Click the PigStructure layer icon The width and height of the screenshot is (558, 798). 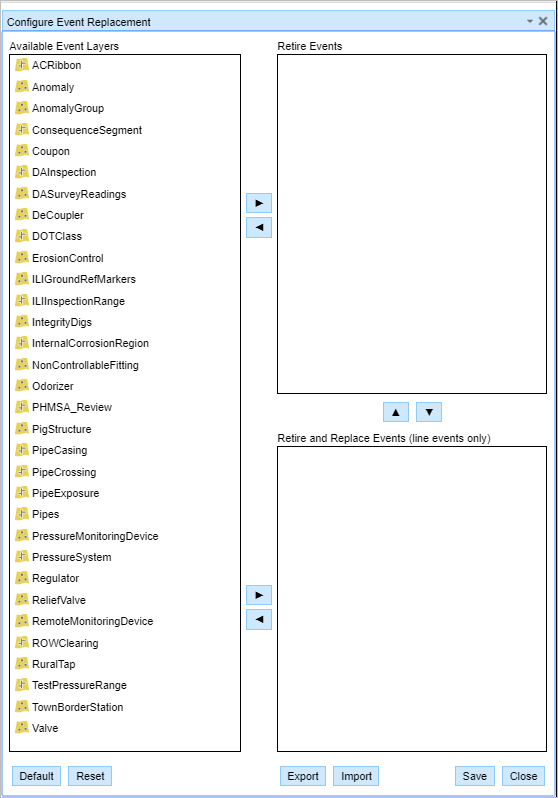(21, 429)
